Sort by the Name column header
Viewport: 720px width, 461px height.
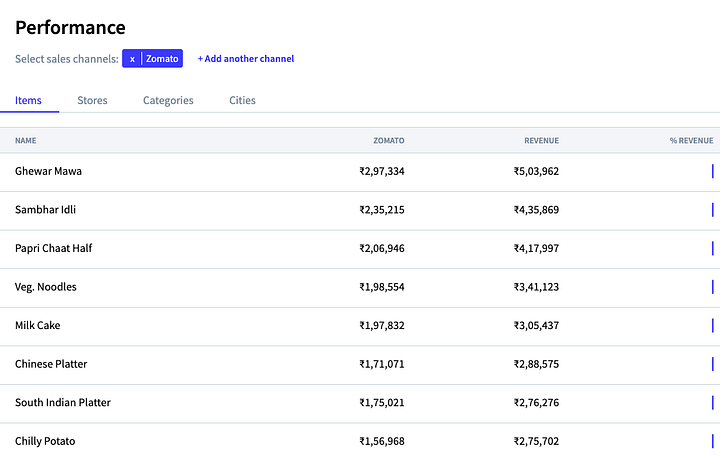coord(26,141)
